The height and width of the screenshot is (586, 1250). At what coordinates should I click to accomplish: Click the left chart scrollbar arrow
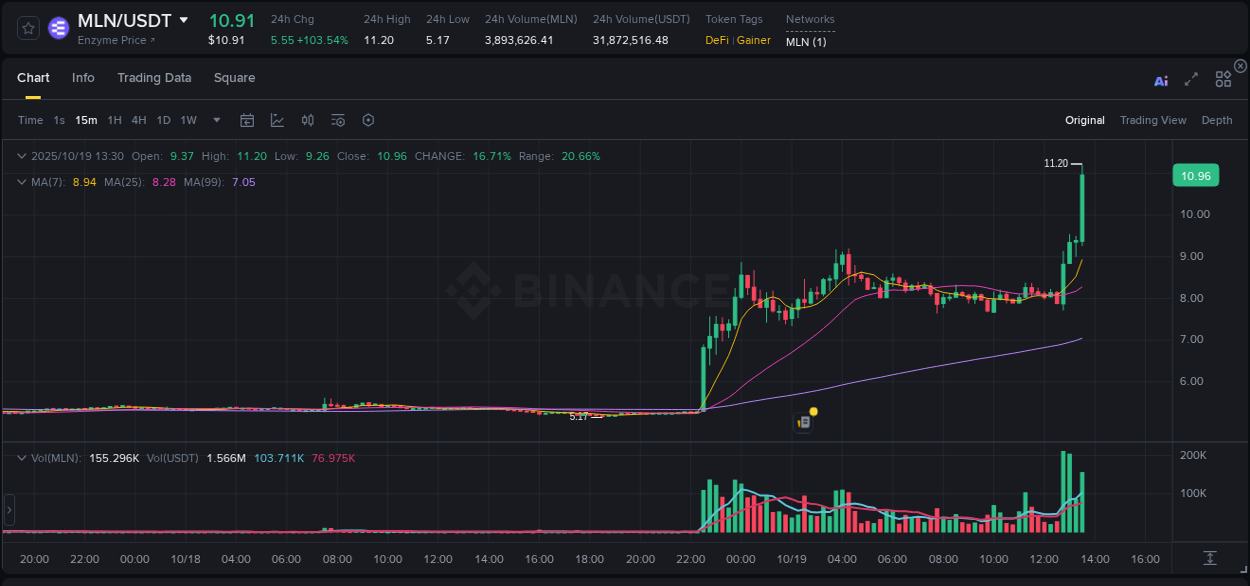[9, 510]
